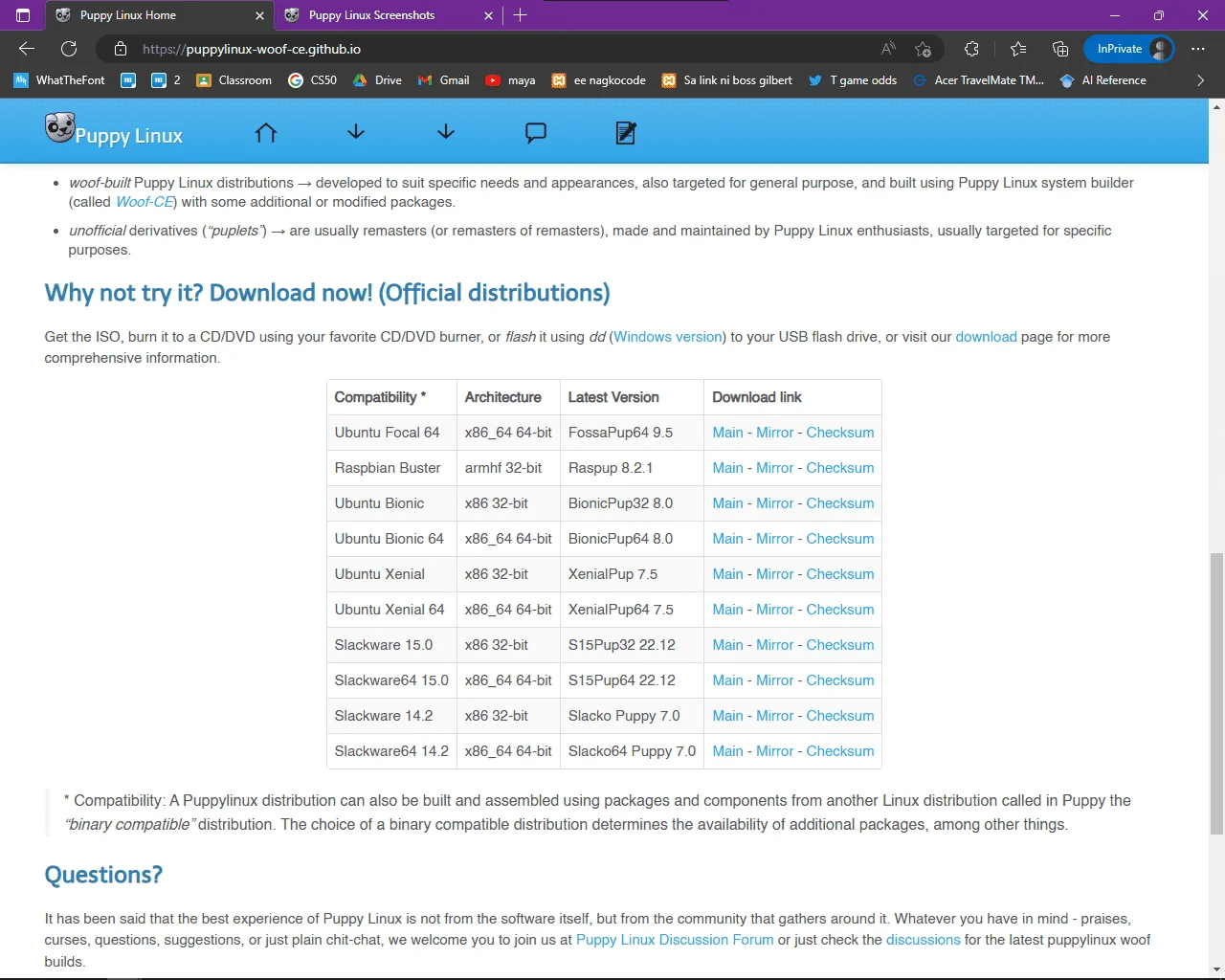Viewport: 1225px width, 980px height.
Task: Go back to the previous page
Action: 27,49
